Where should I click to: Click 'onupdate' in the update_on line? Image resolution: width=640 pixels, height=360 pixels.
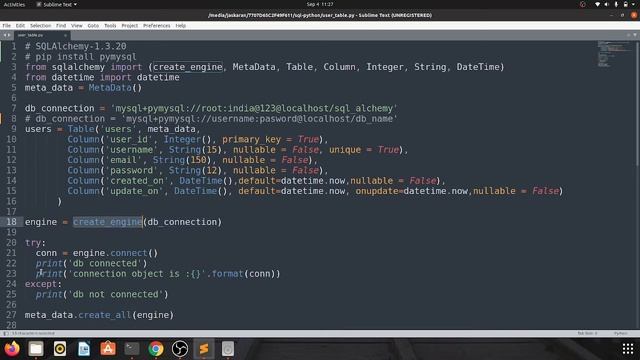377,191
